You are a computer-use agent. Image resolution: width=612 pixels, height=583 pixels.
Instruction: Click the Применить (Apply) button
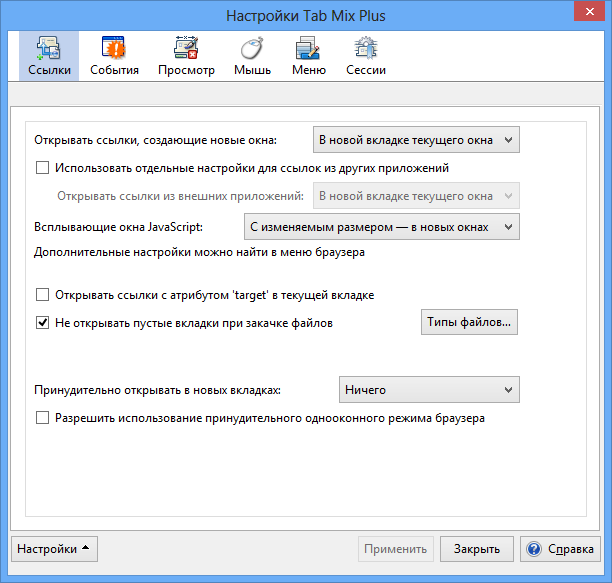click(x=396, y=549)
